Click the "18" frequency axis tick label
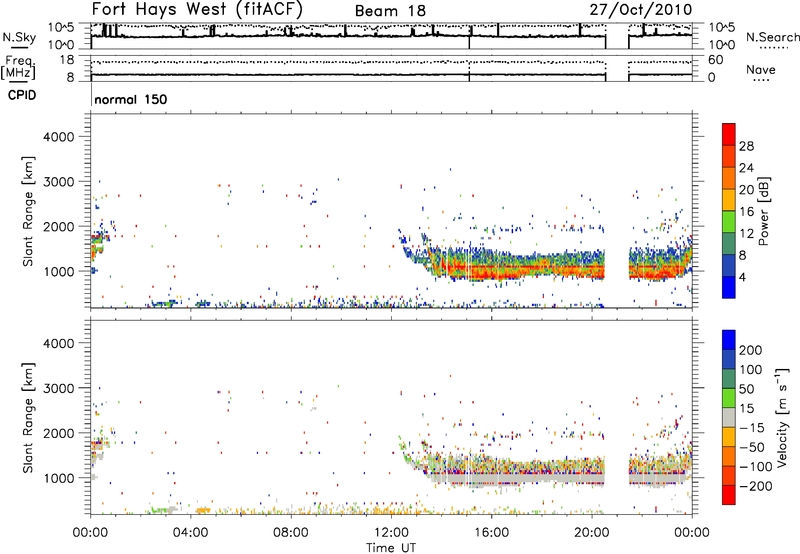Viewport: 800px width, 554px height. (66, 60)
